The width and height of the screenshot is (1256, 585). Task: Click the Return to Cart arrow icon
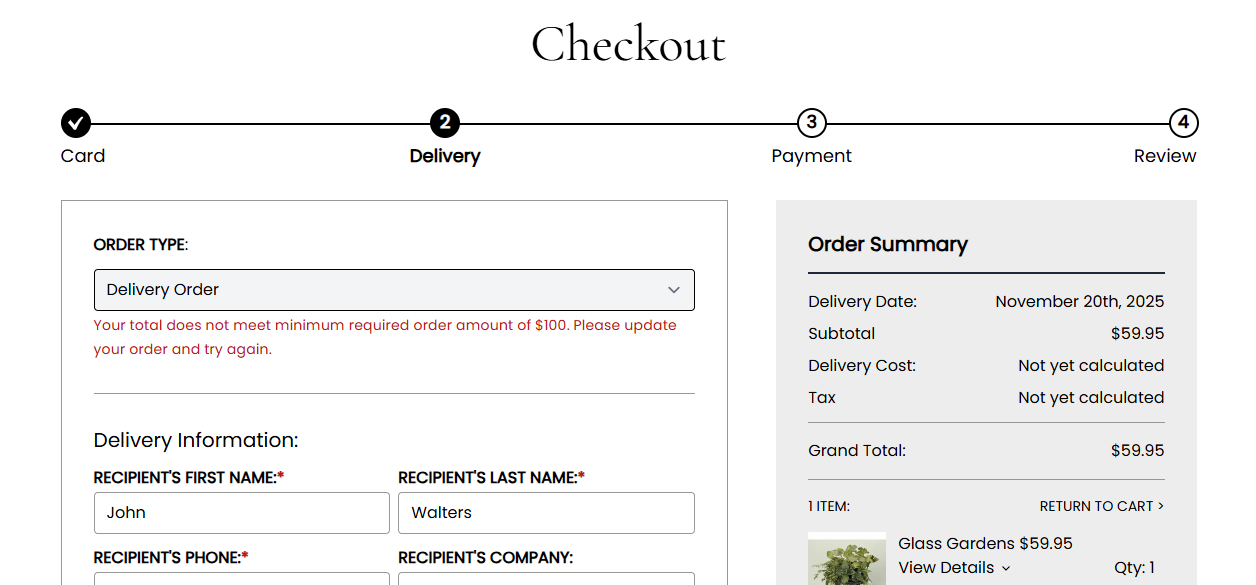coord(1160,506)
